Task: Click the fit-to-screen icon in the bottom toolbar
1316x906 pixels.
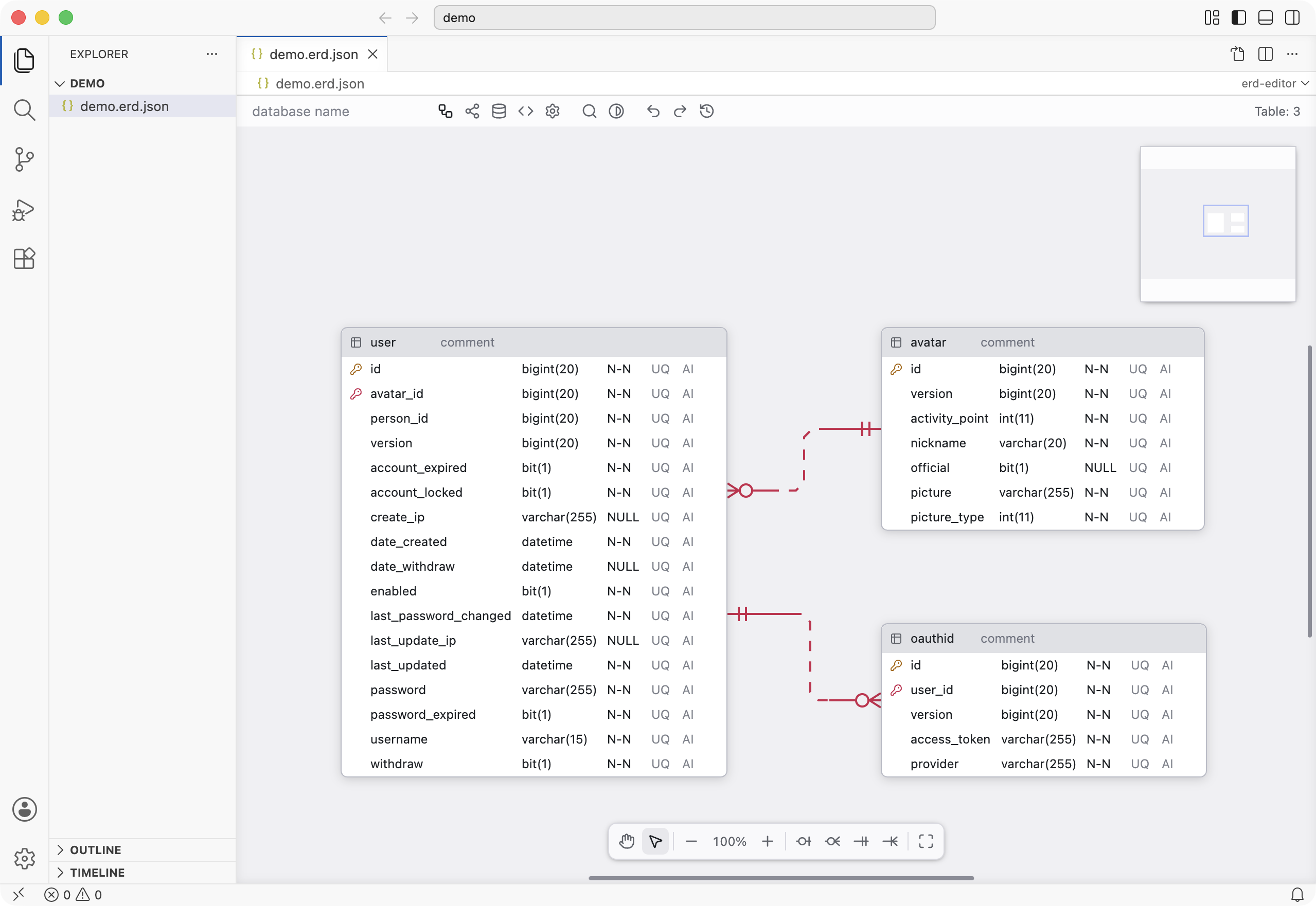Action: (x=926, y=841)
